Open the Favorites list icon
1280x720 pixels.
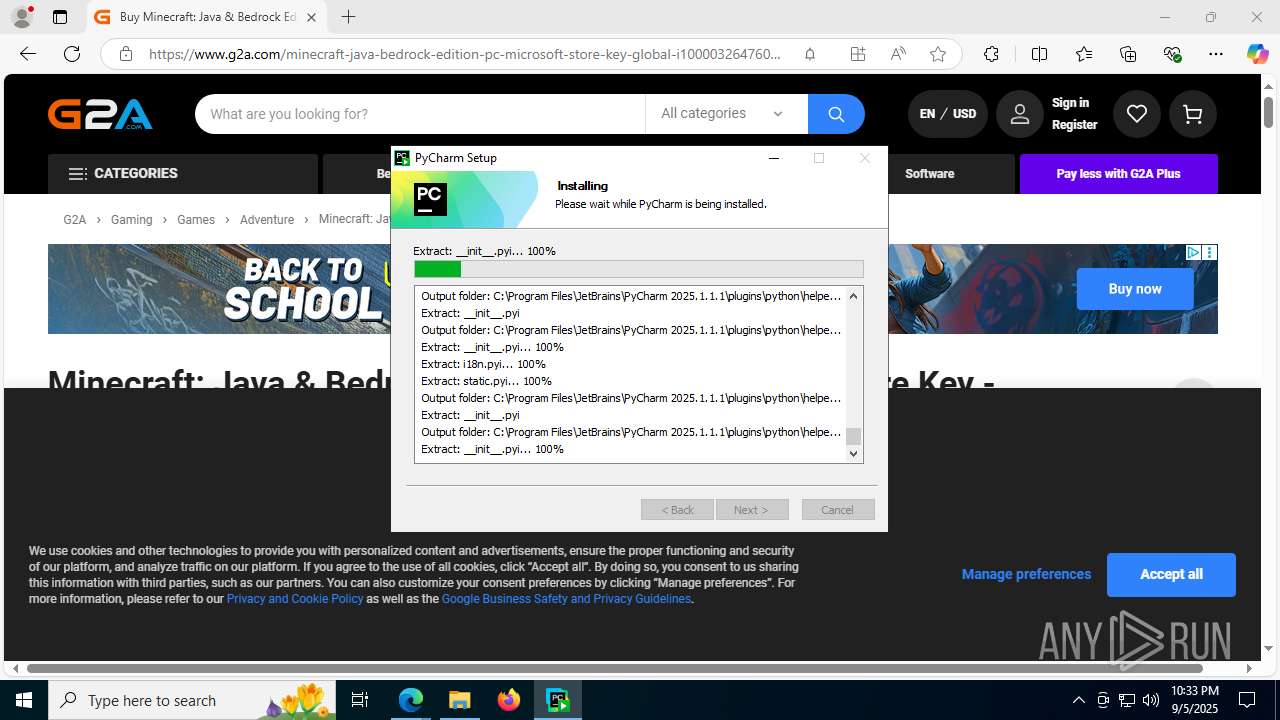pos(1084,54)
